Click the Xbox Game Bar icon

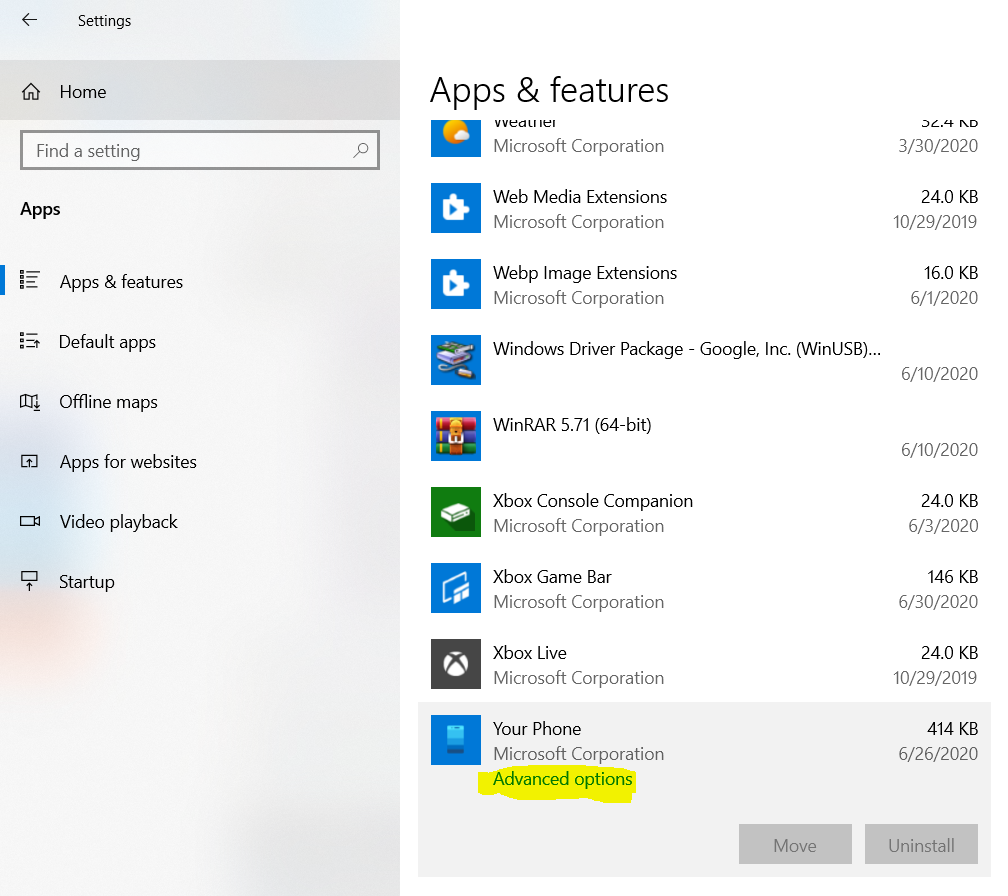pyautogui.click(x=456, y=588)
